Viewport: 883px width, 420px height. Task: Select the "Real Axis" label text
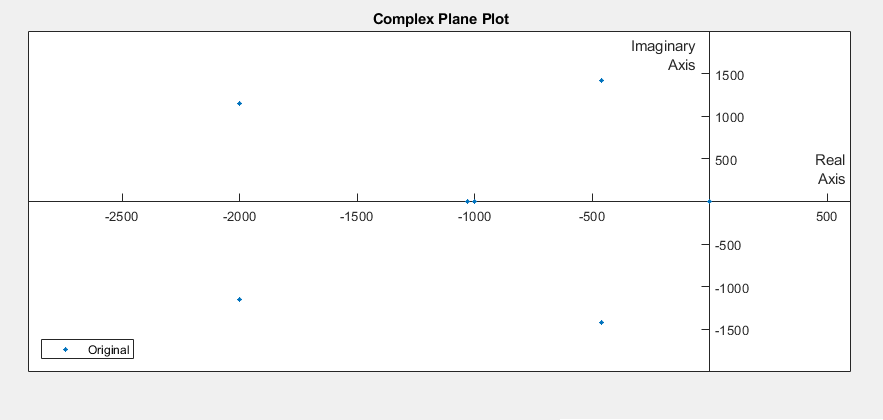click(830, 170)
